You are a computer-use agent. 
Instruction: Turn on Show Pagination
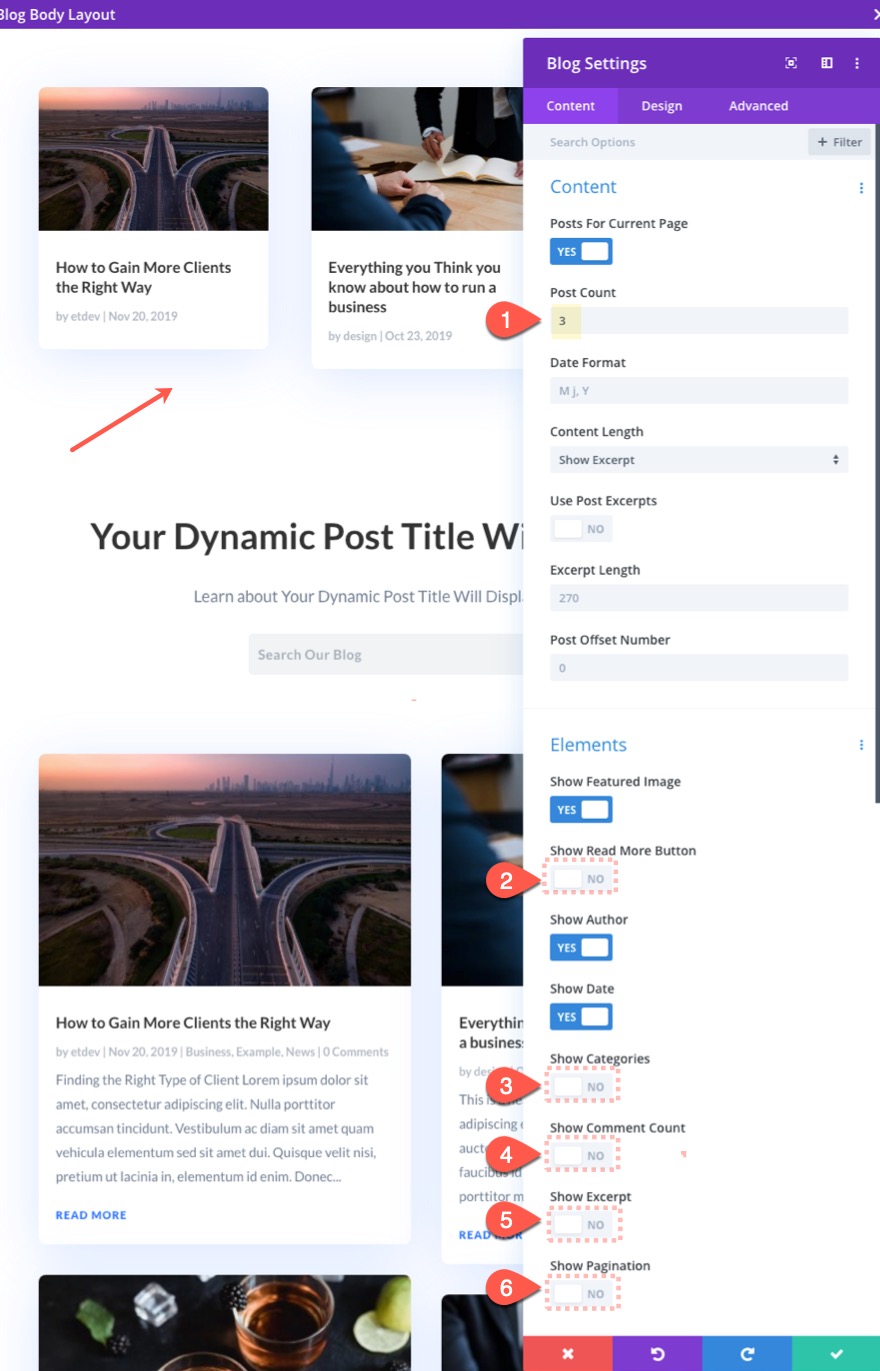(581, 1293)
